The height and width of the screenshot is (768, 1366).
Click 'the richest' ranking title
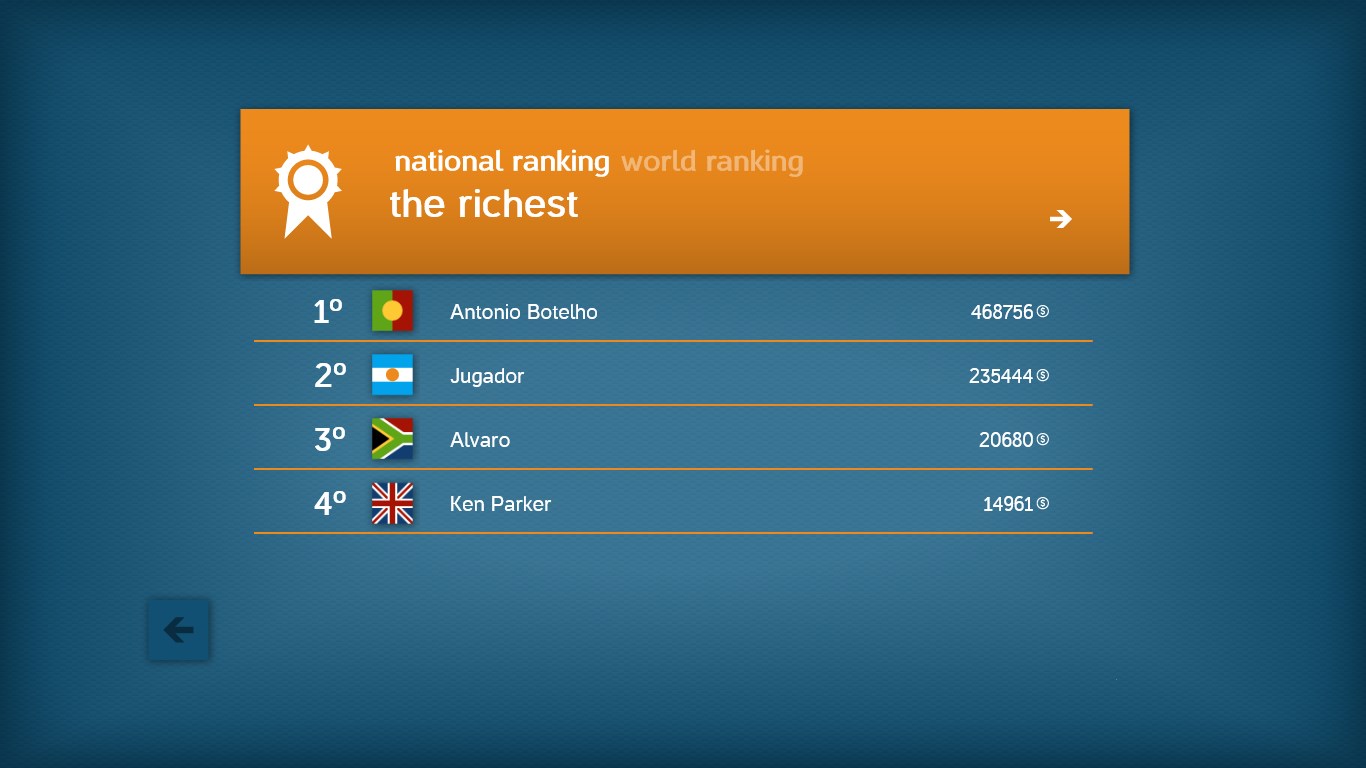point(484,204)
